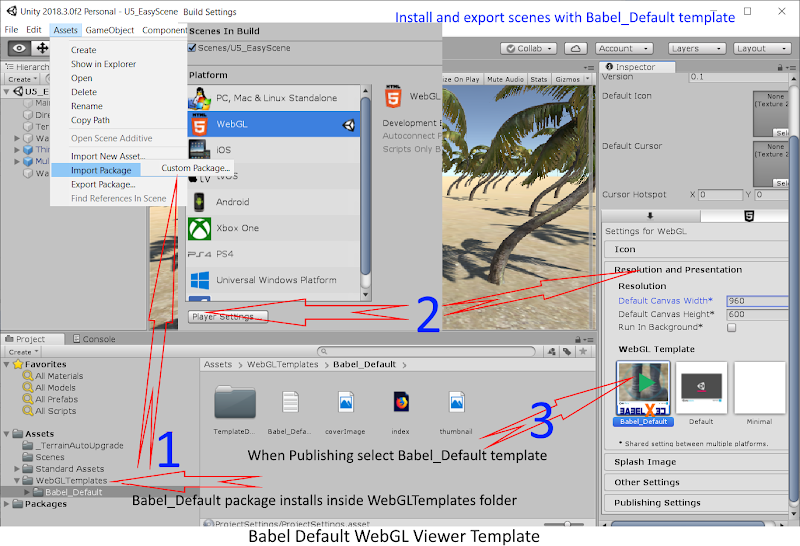Open the Layout dropdown
This screenshot has width=800, height=546.
point(762,48)
